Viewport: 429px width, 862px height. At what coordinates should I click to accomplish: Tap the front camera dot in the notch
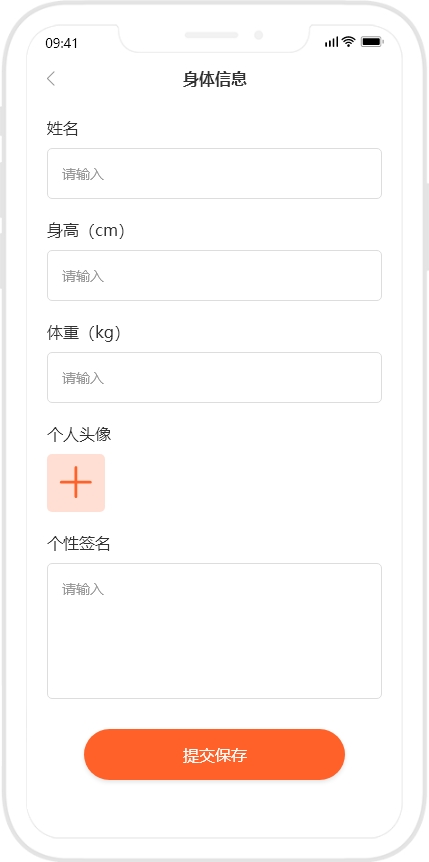pos(258,35)
